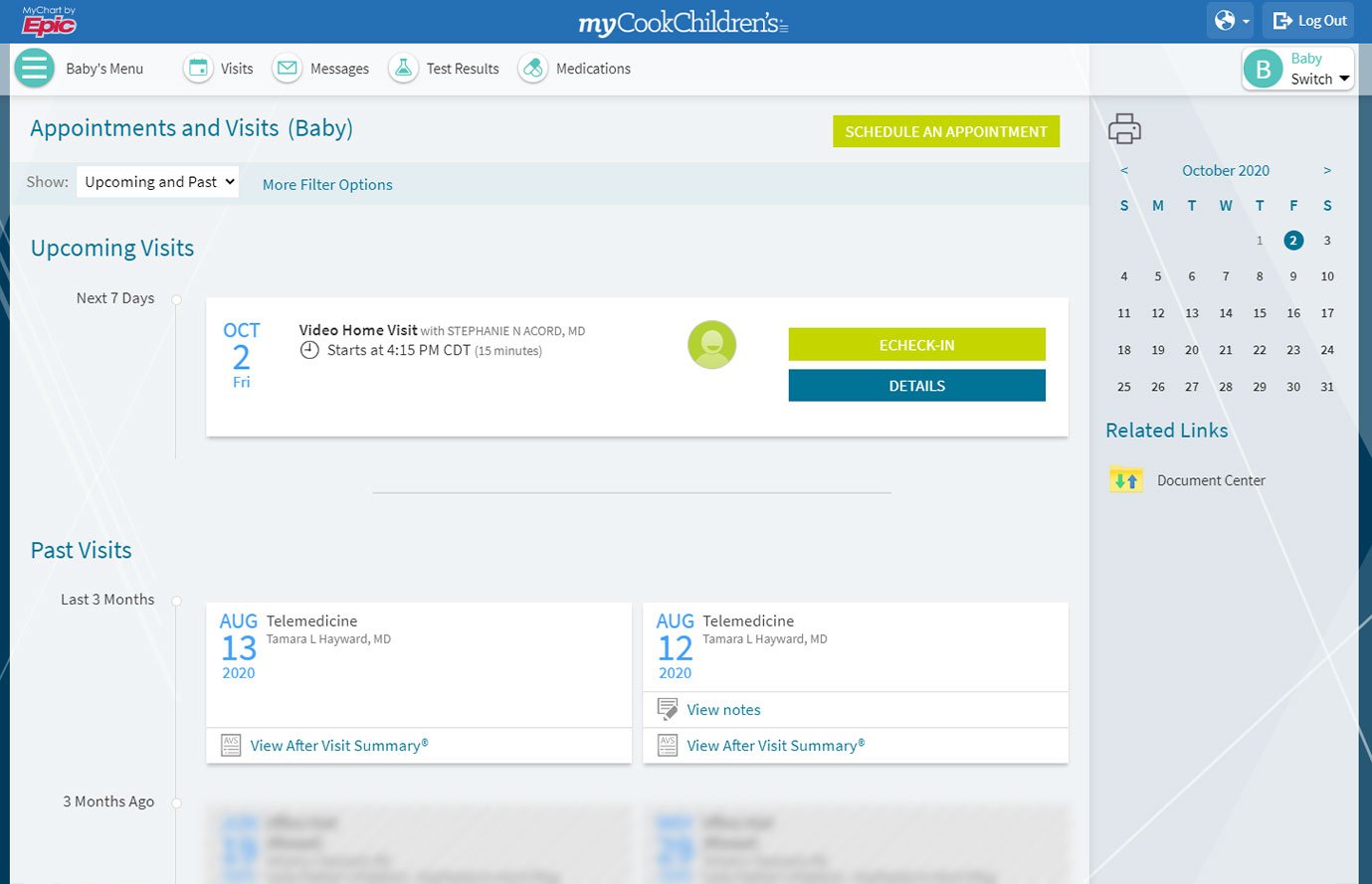Open the globe language dropdown
The image size is (1372, 884).
(x=1230, y=21)
